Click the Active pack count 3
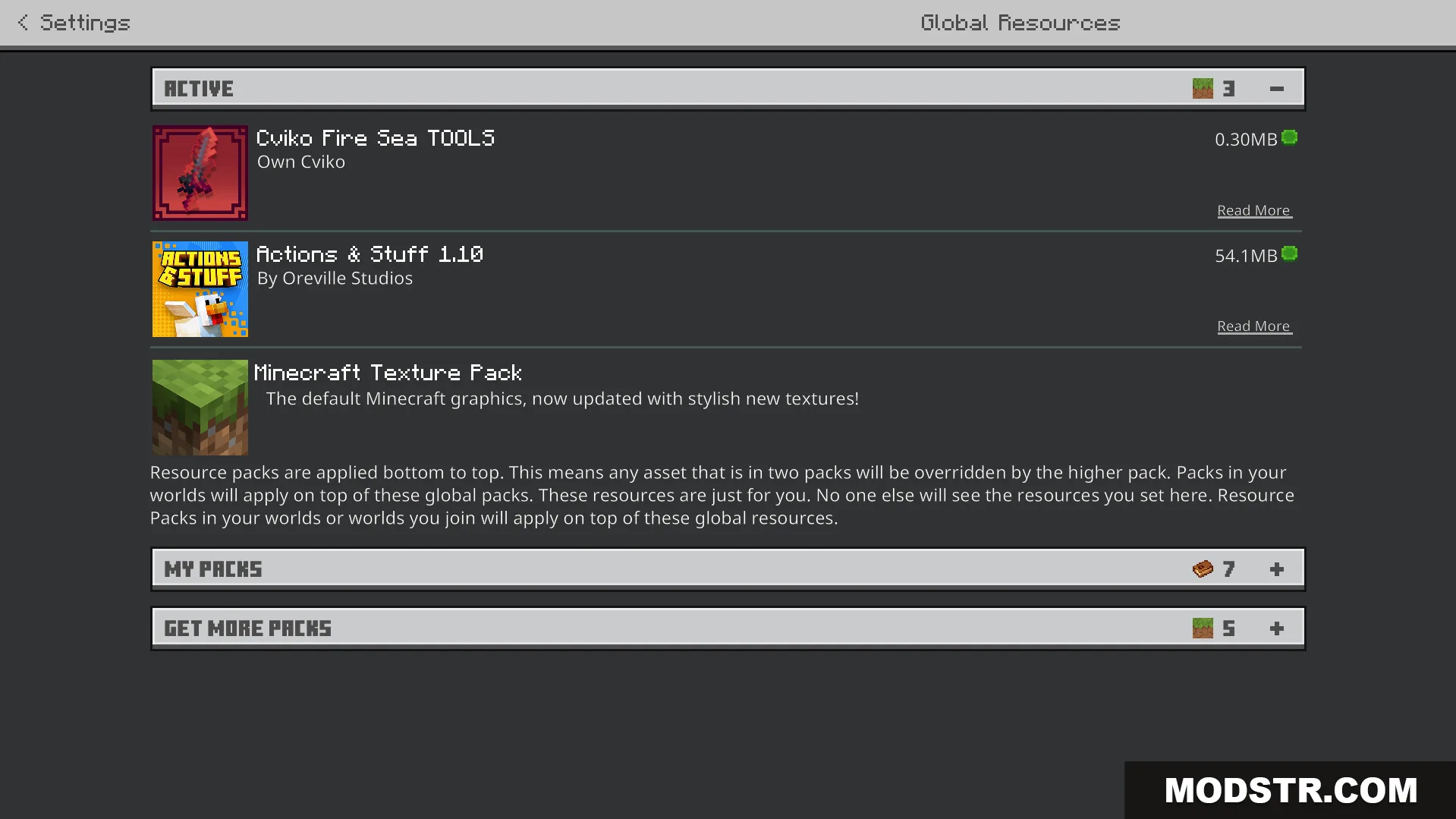The width and height of the screenshot is (1456, 819). coord(1229,89)
